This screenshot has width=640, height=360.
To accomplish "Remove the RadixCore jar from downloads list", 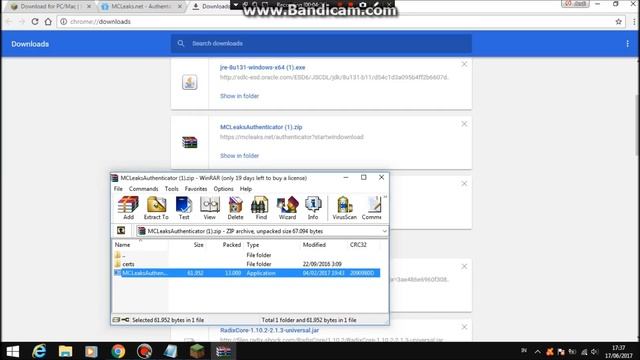I will pos(464,327).
